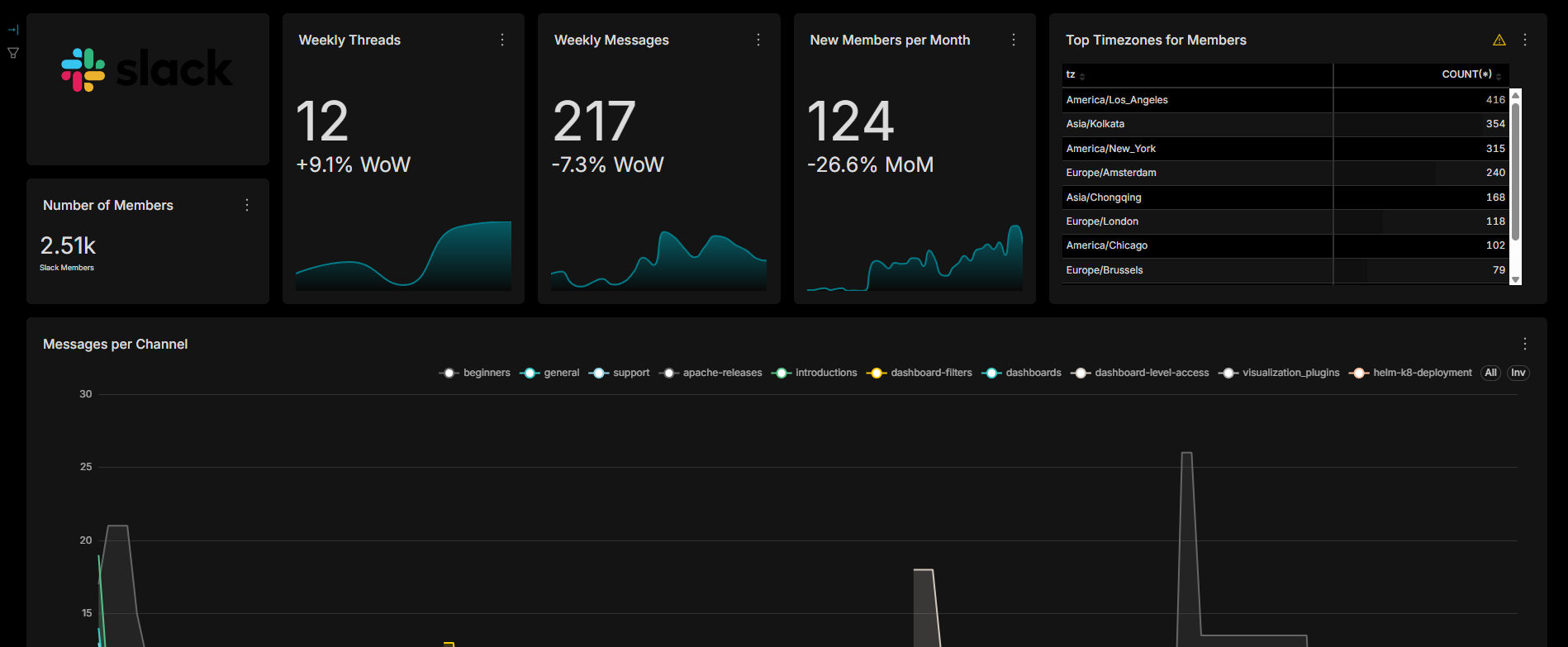Image resolution: width=1568 pixels, height=647 pixels.
Task: Click legend Inv button
Action: click(x=1518, y=373)
